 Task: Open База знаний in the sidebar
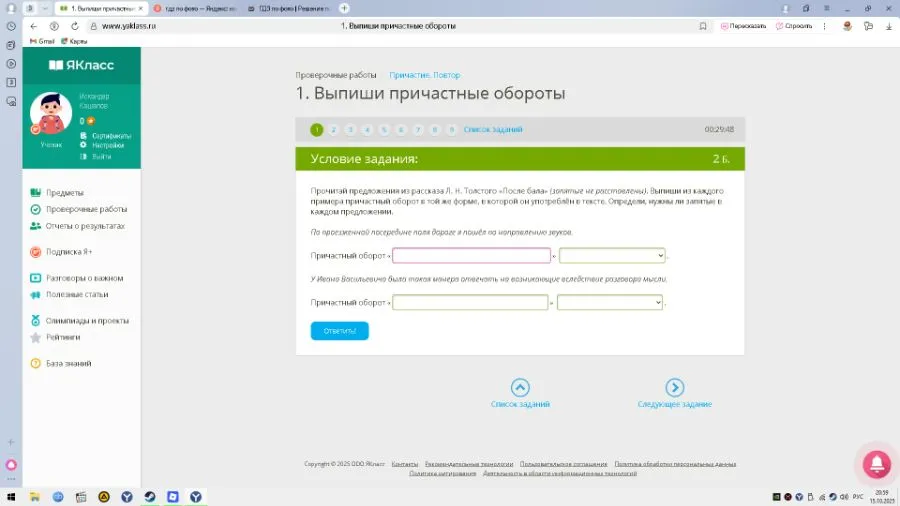(x=68, y=364)
